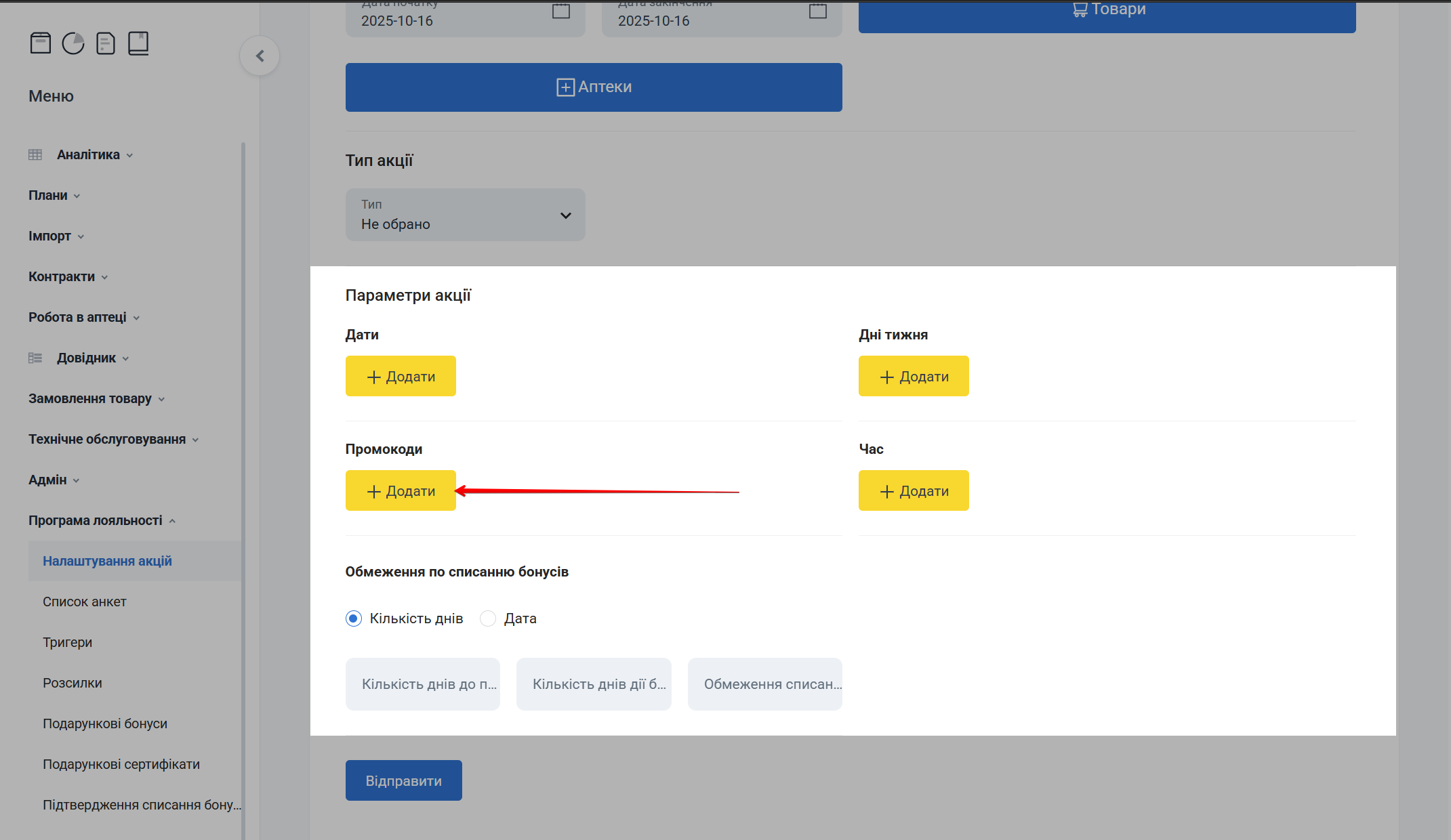Go to Подарункові сертифікати menu item
This screenshot has height=840, width=1451.
tap(121, 764)
